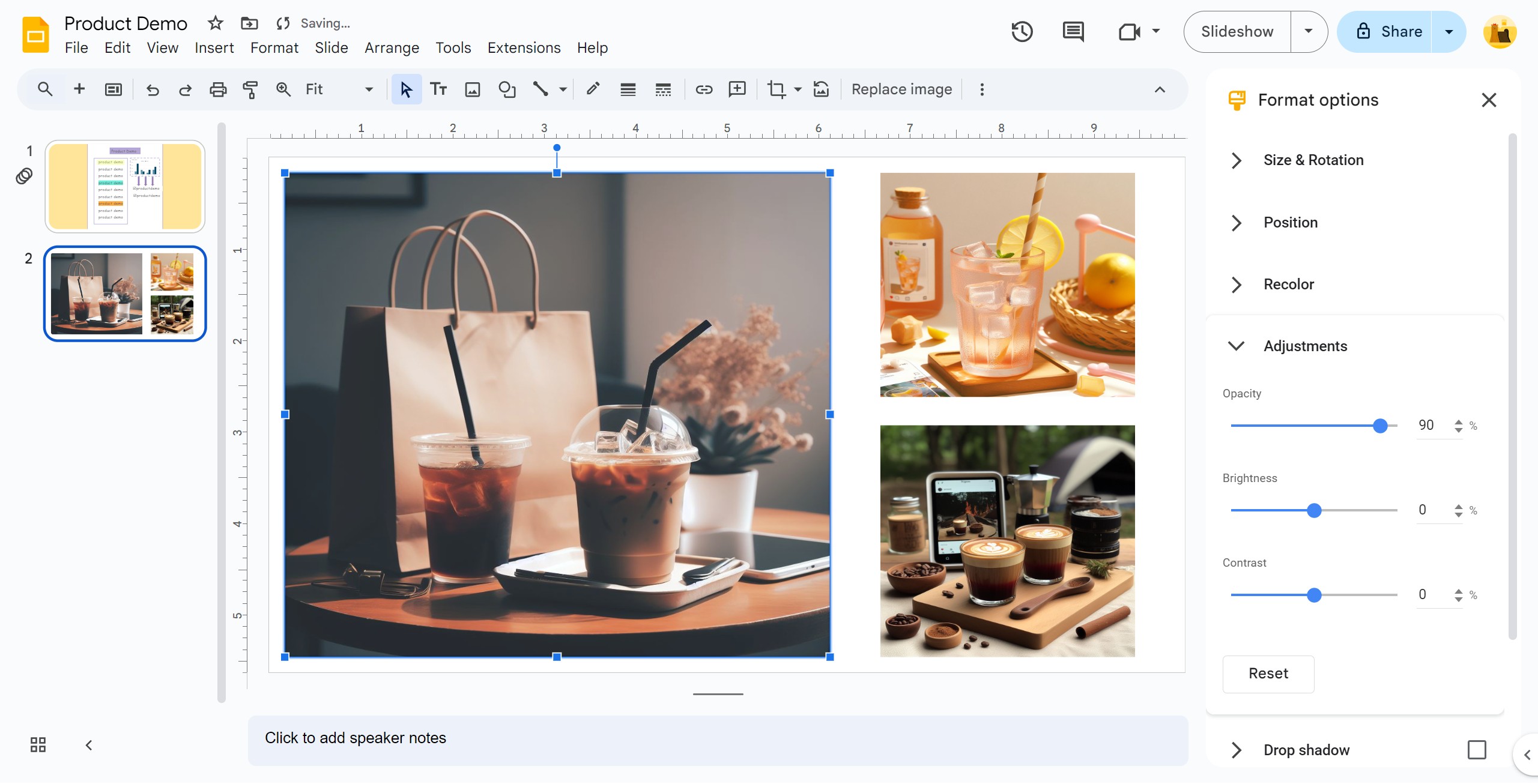The height and width of the screenshot is (784, 1538).
Task: Insert an image from toolbar
Action: coord(473,89)
